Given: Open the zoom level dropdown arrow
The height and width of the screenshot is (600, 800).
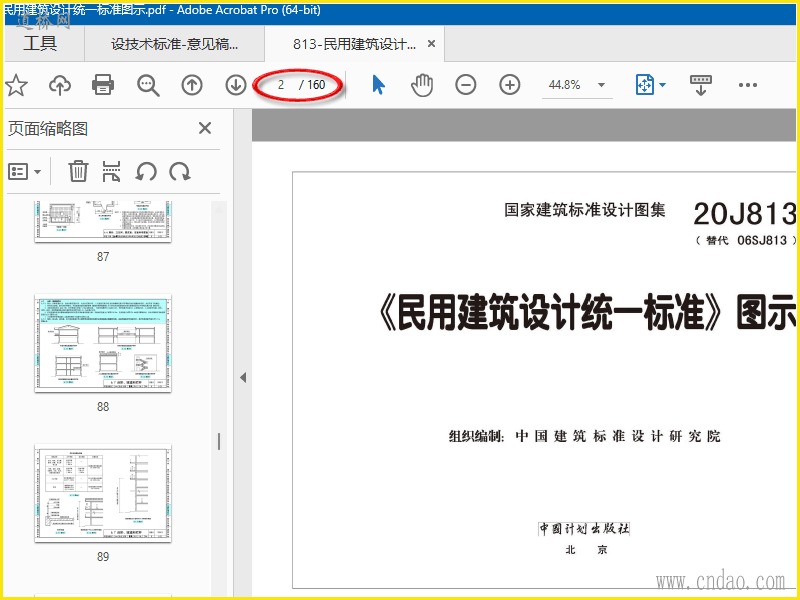Looking at the screenshot, I should 602,85.
